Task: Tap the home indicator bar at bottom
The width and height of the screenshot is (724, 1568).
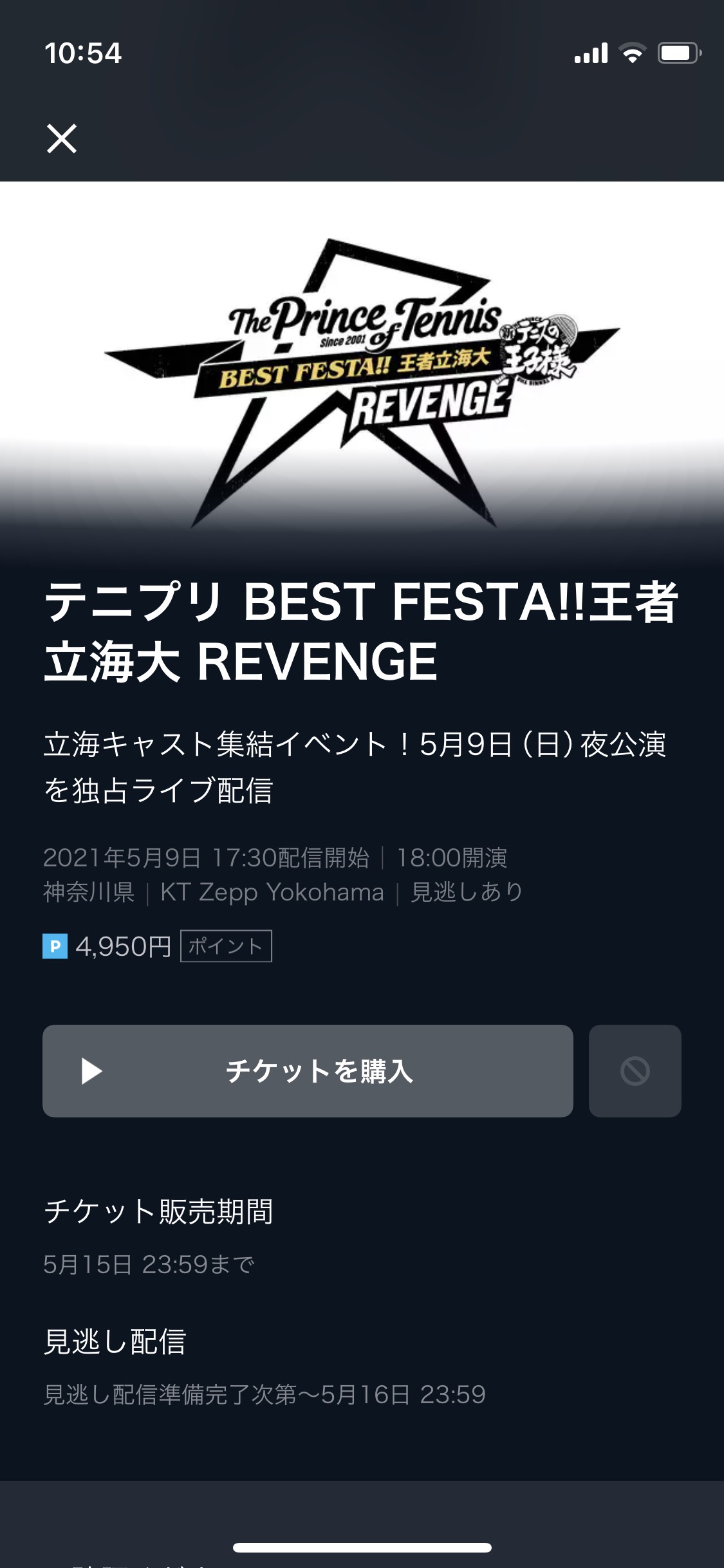Action: coord(362,1547)
